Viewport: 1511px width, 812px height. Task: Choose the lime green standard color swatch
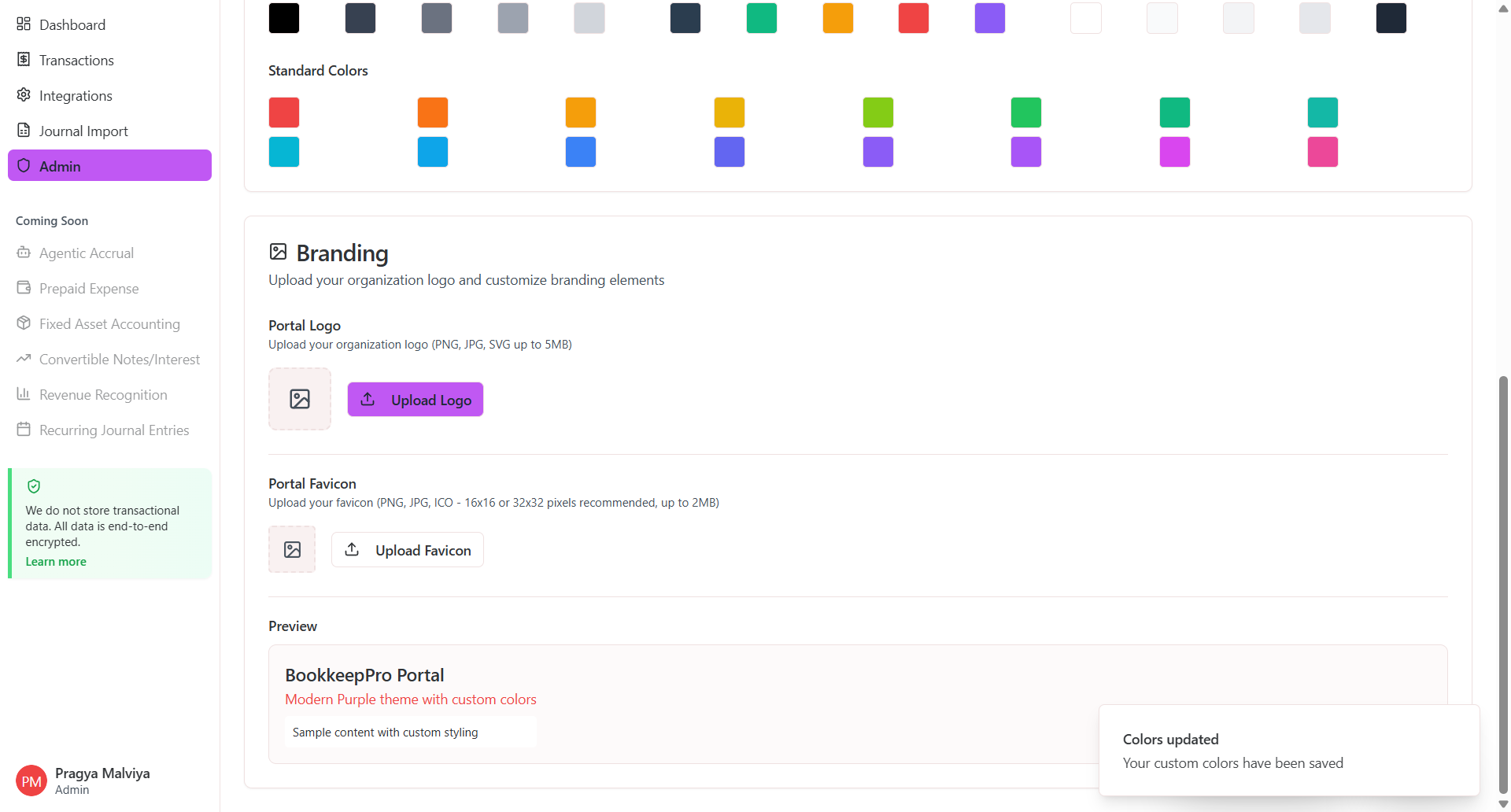point(878,113)
